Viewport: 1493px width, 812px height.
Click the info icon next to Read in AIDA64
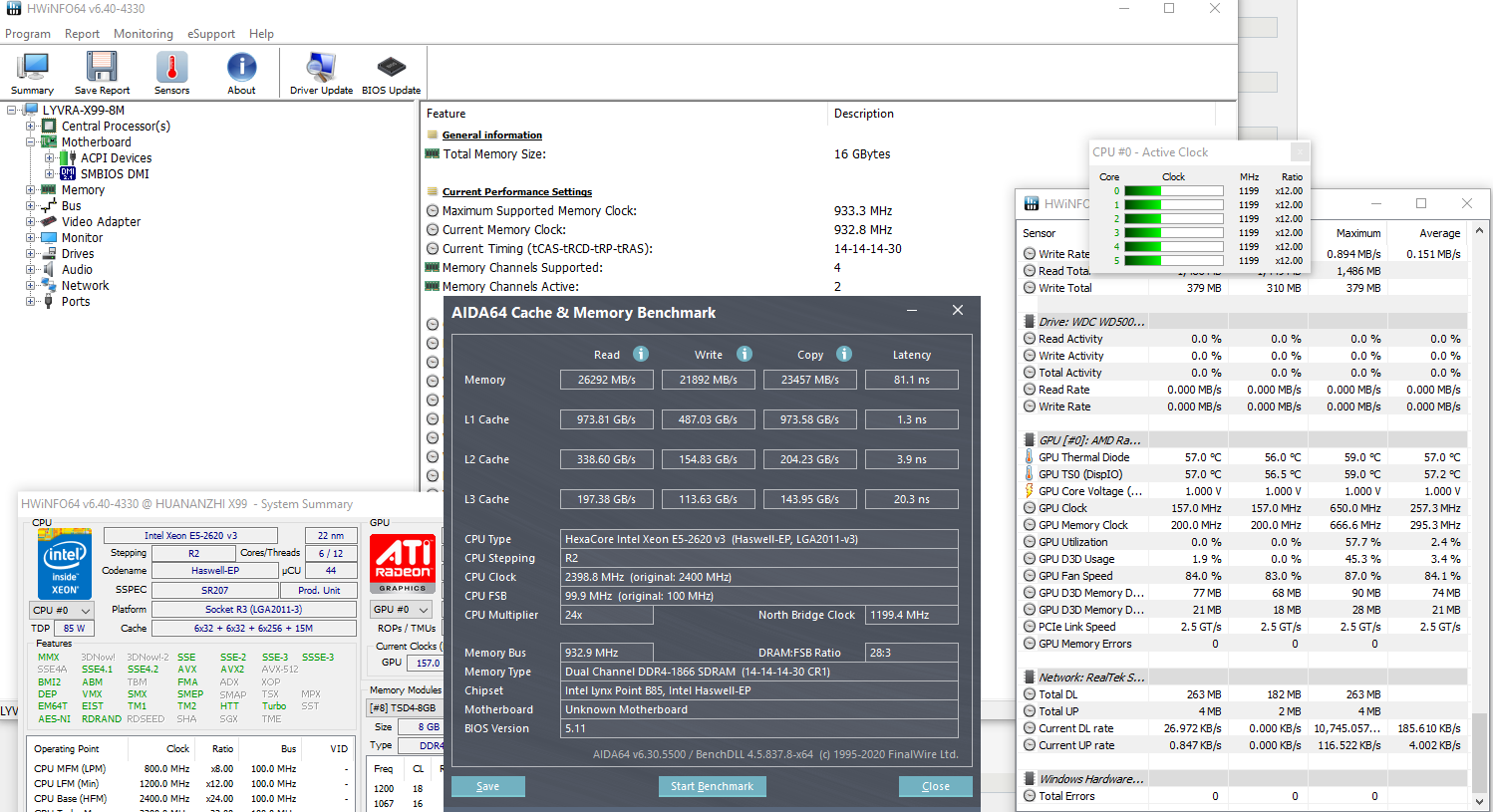[641, 354]
